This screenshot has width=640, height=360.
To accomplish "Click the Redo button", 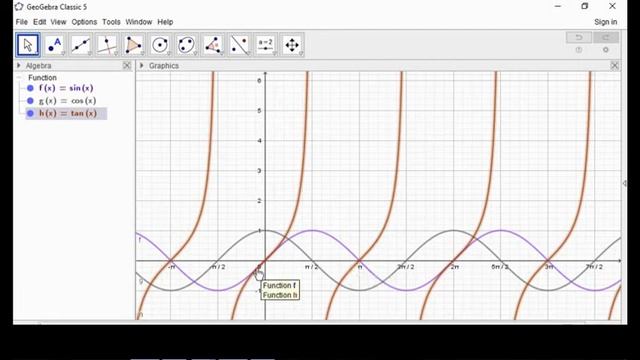I will pos(606,38).
